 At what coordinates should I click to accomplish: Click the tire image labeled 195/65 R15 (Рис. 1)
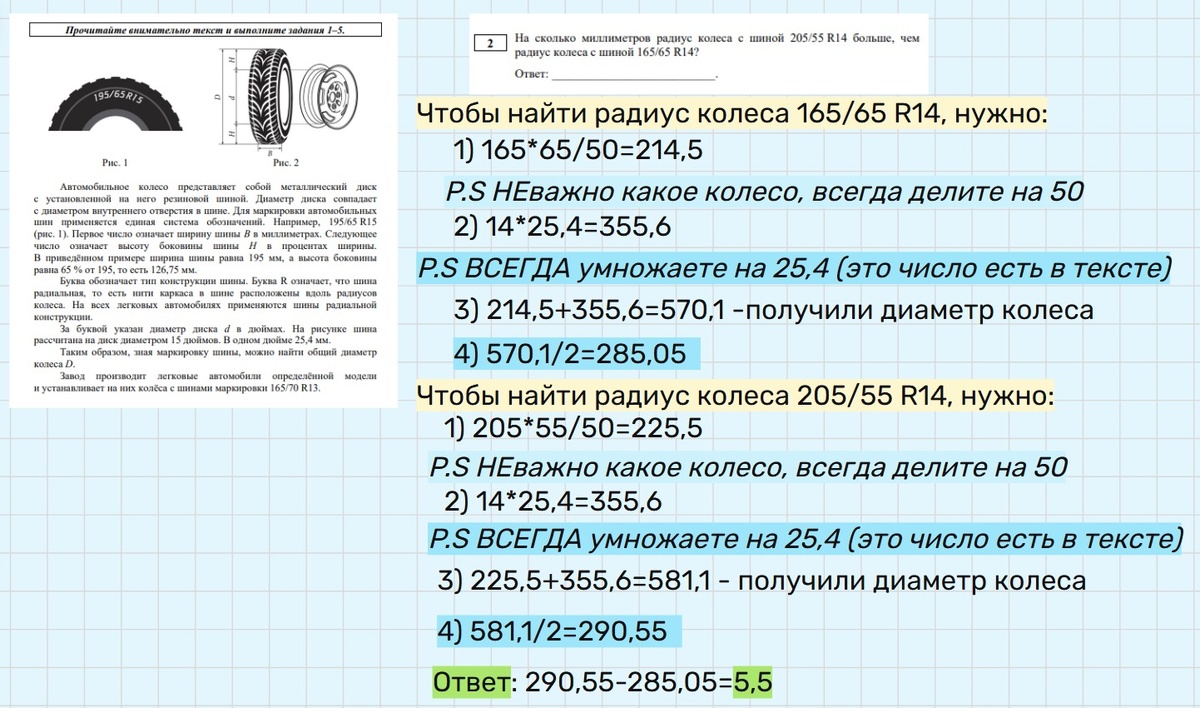[117, 107]
